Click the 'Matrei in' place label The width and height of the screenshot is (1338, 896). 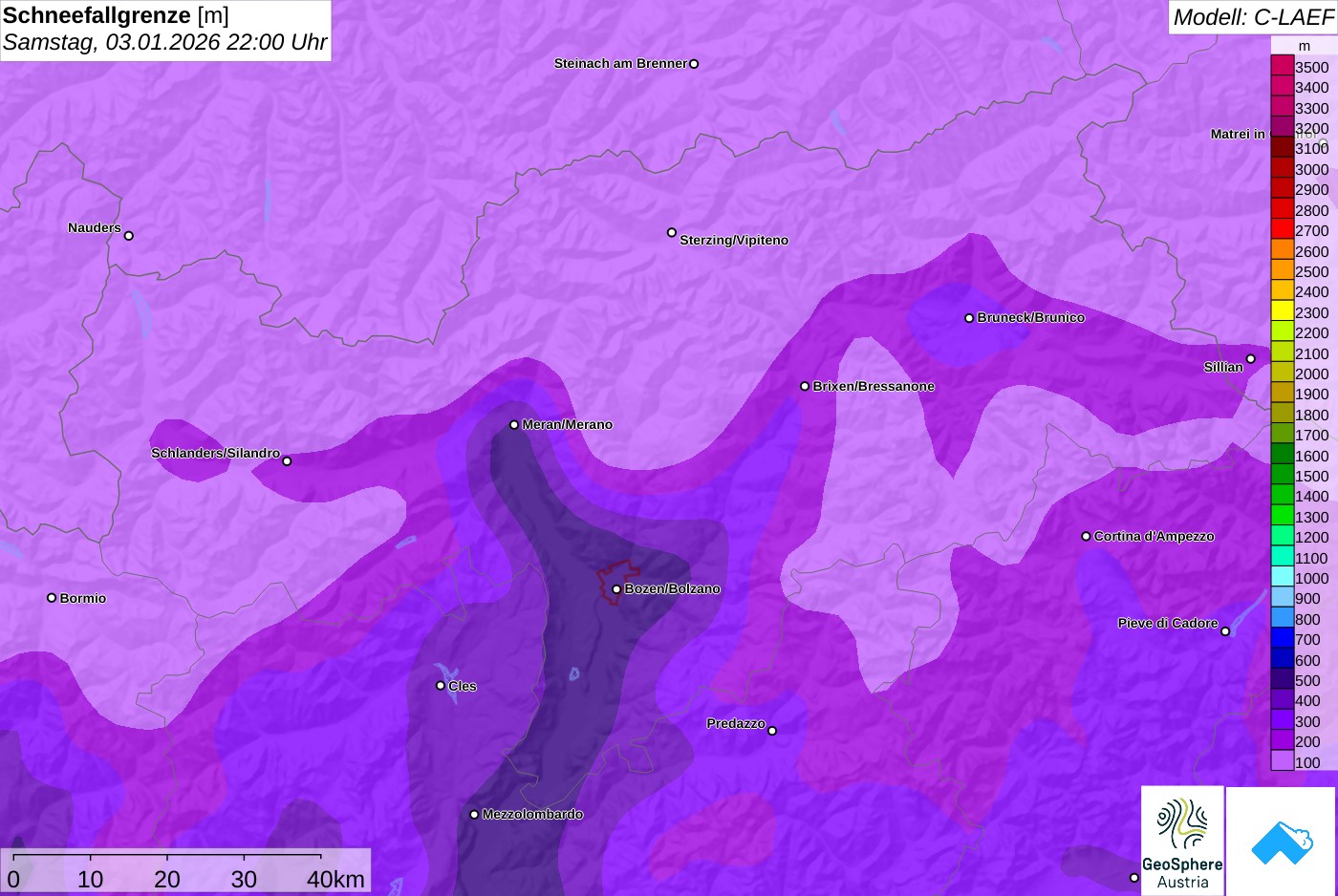[1238, 135]
